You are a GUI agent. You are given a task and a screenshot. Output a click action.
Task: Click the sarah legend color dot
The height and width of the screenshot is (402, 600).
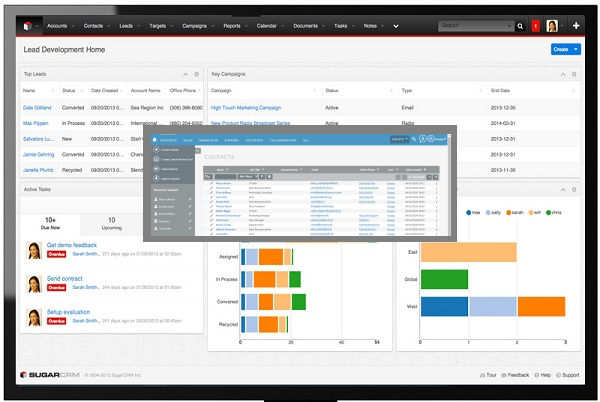(x=509, y=213)
